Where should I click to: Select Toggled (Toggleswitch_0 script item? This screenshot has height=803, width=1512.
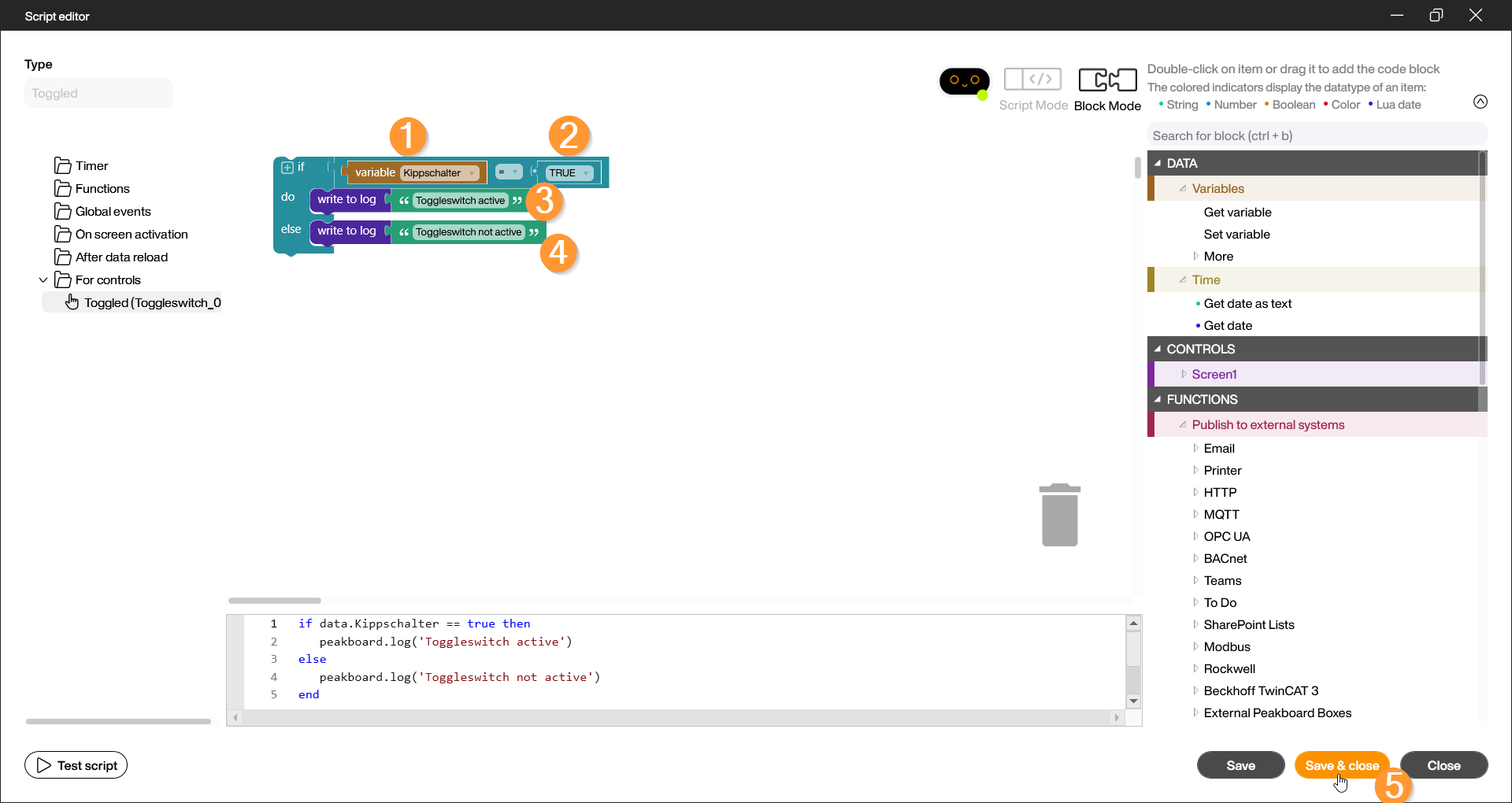pos(152,303)
